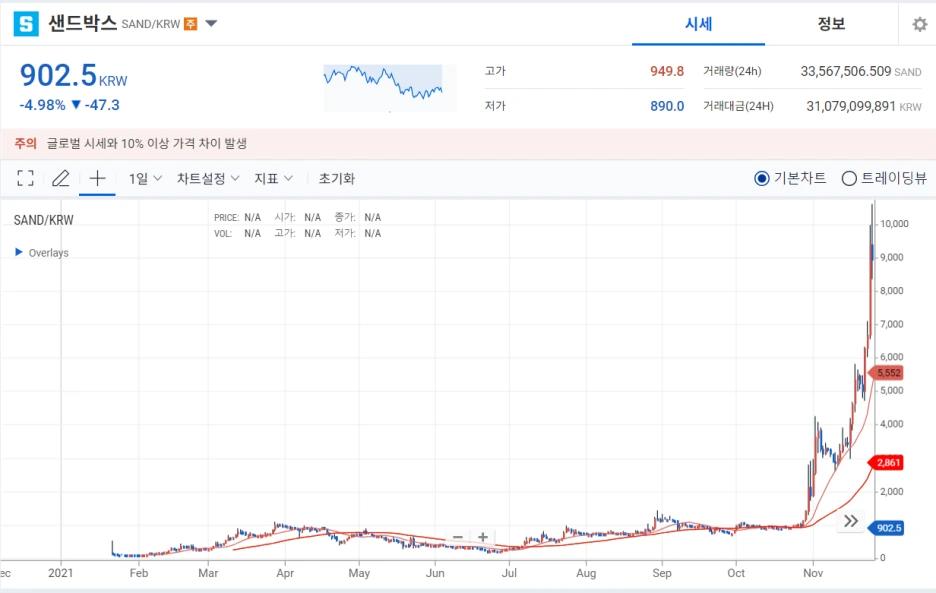Image resolution: width=936 pixels, height=593 pixels.
Task: Jump to latest candles double-arrow button
Action: click(851, 521)
